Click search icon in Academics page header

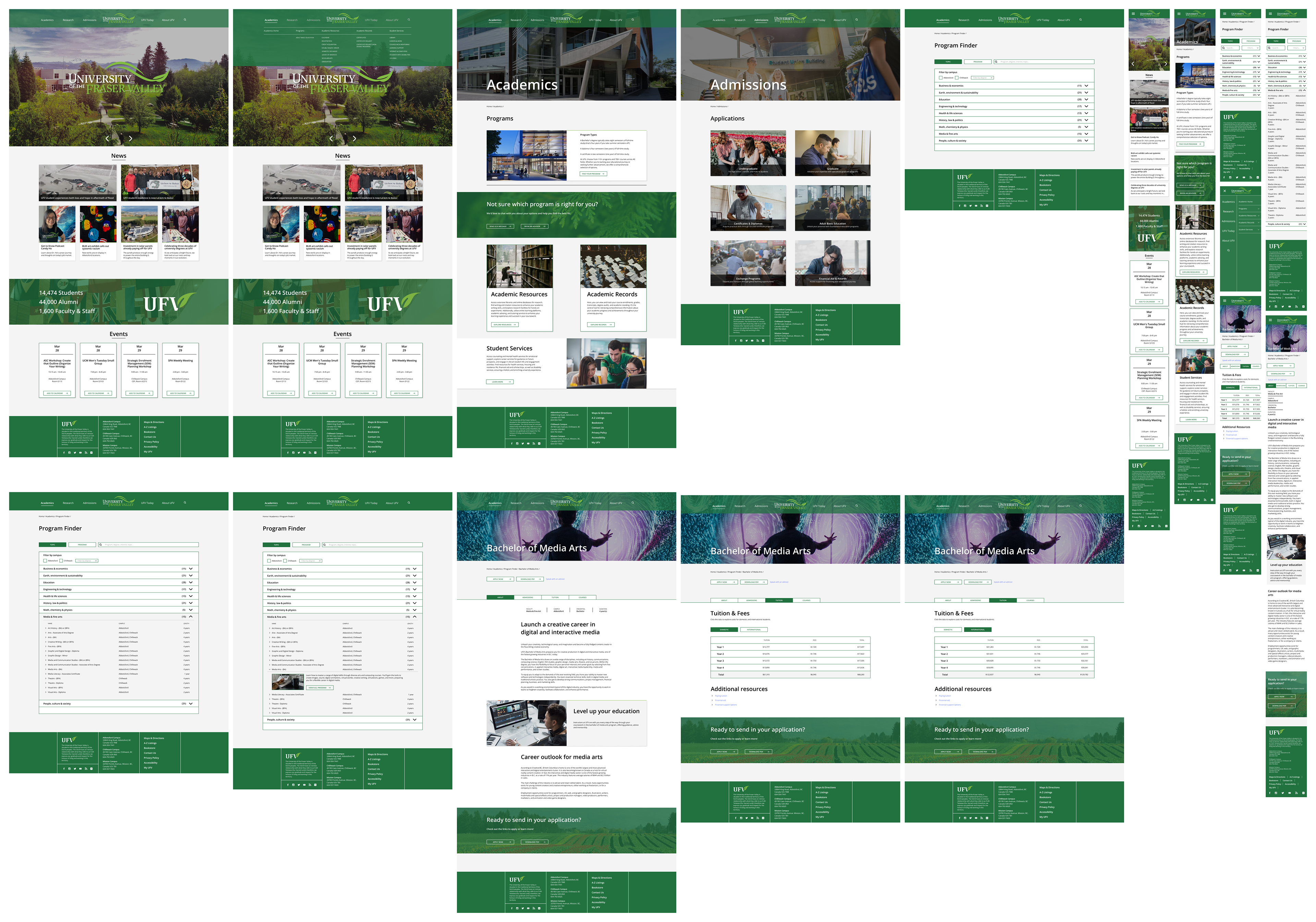[x=633, y=20]
